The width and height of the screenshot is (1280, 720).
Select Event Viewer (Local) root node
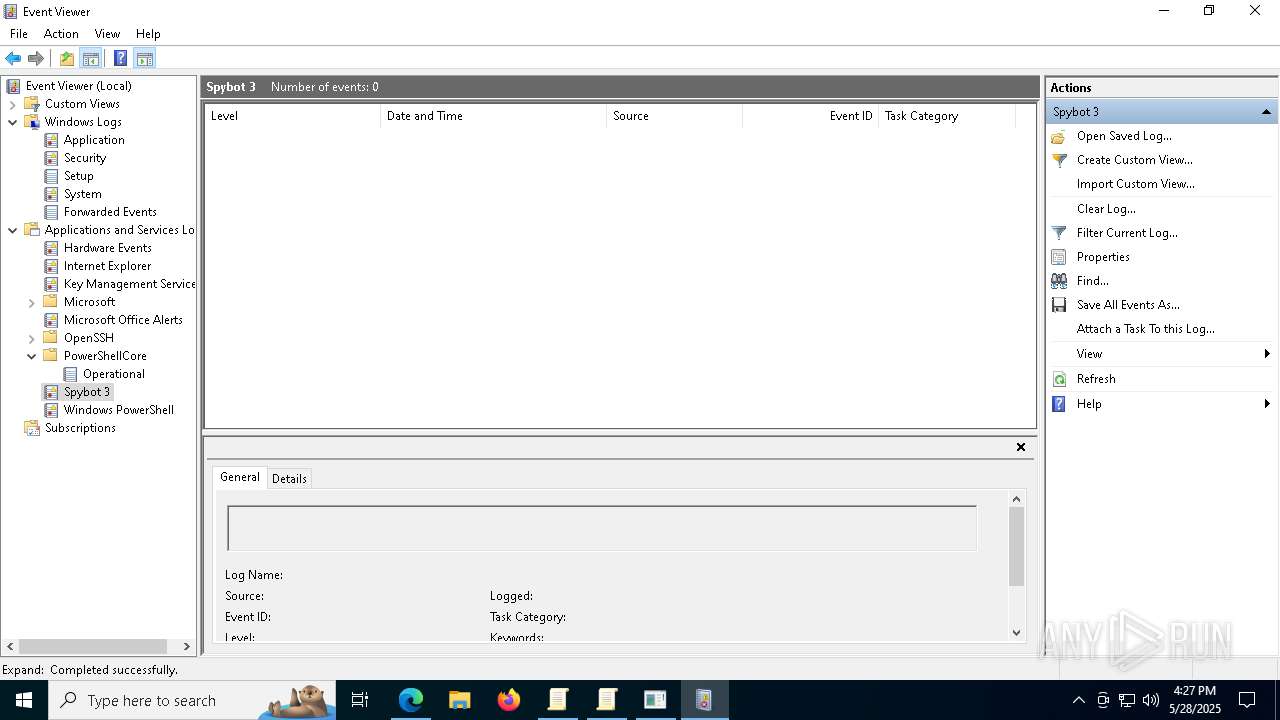pos(79,86)
